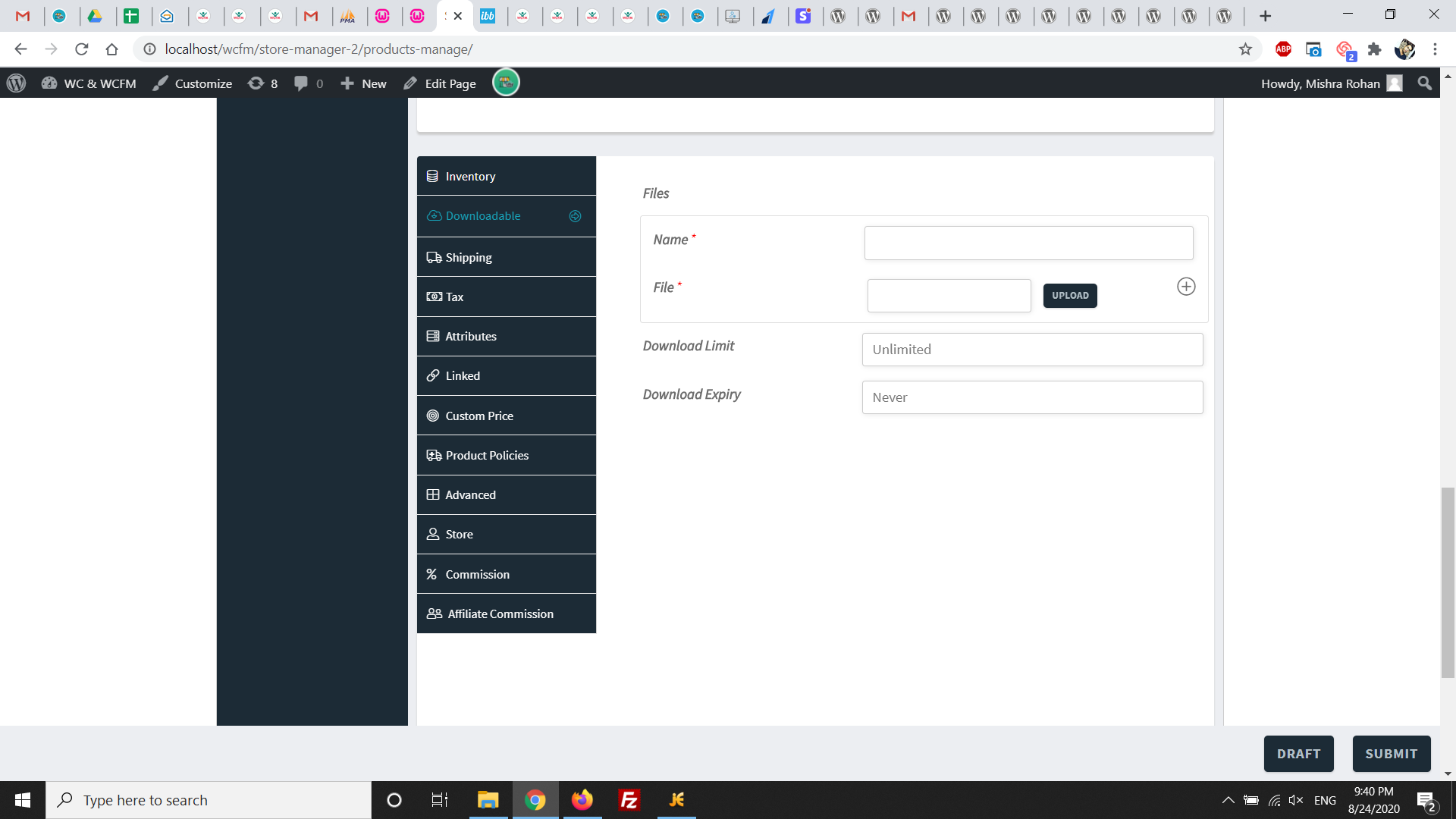Select the Downloadable tab
The width and height of the screenshot is (1456, 819).
tap(507, 216)
